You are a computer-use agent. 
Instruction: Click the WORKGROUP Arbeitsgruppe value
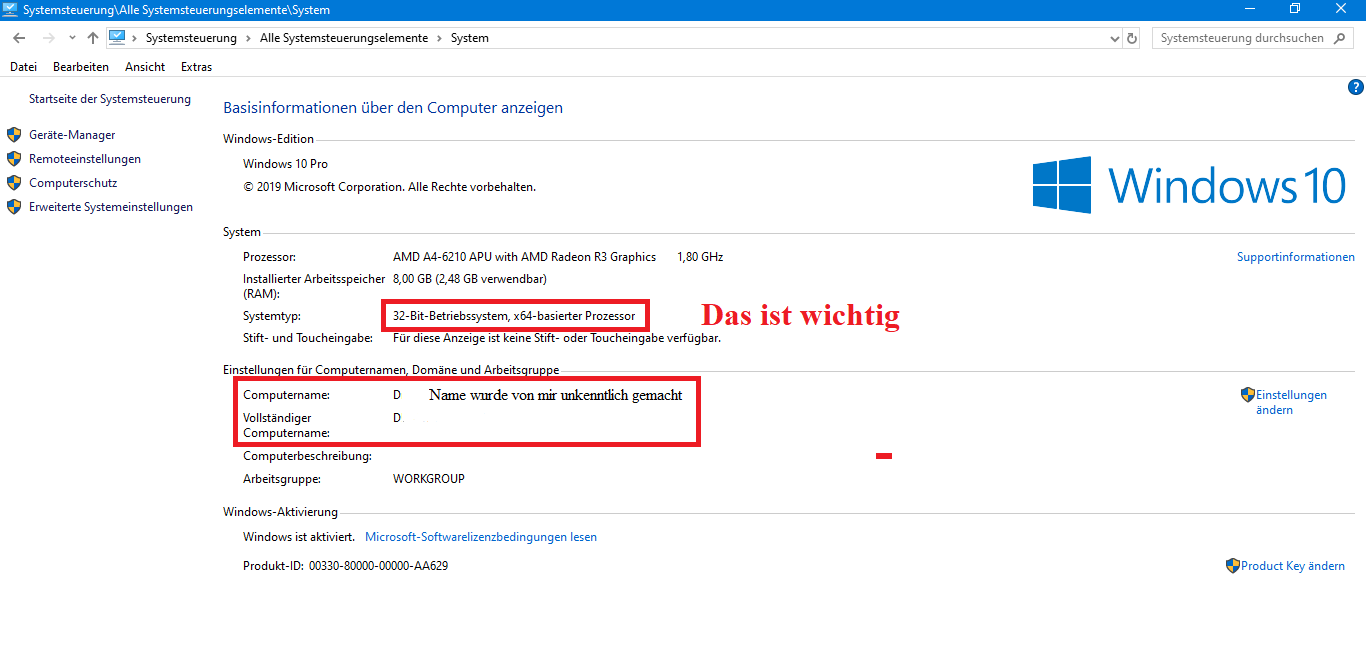(429, 479)
